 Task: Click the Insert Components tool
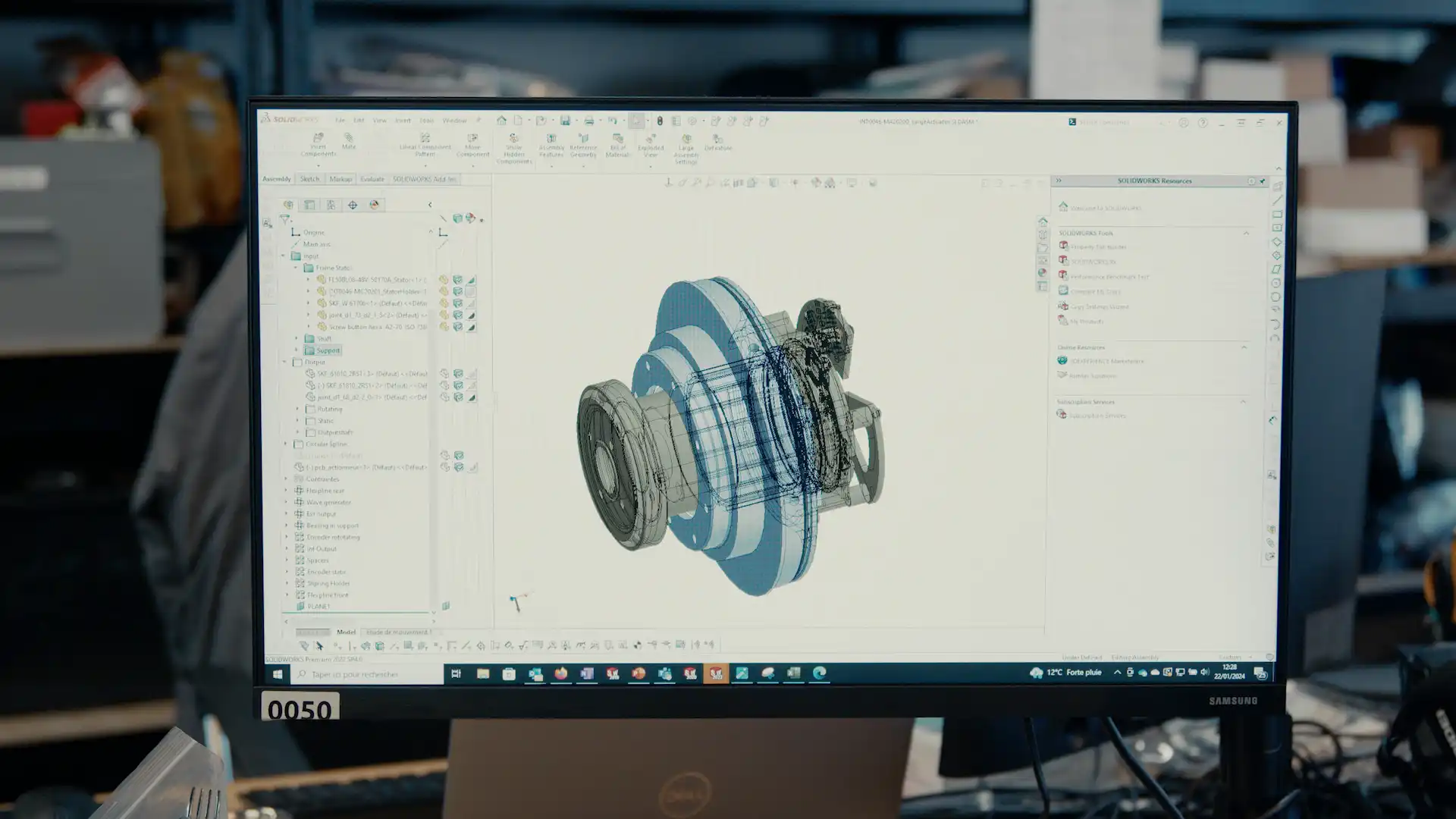tap(318, 145)
